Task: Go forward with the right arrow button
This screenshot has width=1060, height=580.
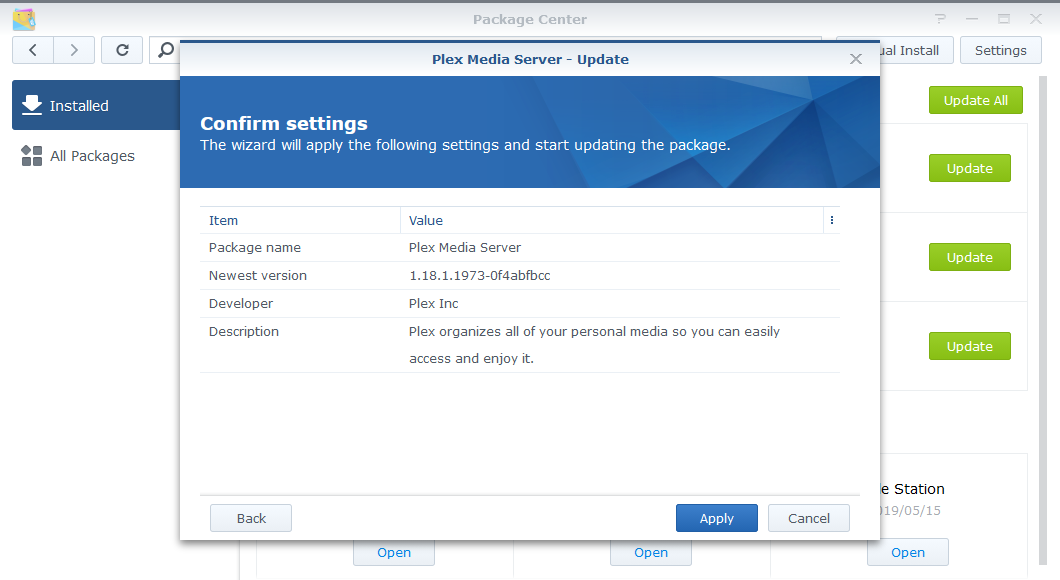Action: coord(74,50)
